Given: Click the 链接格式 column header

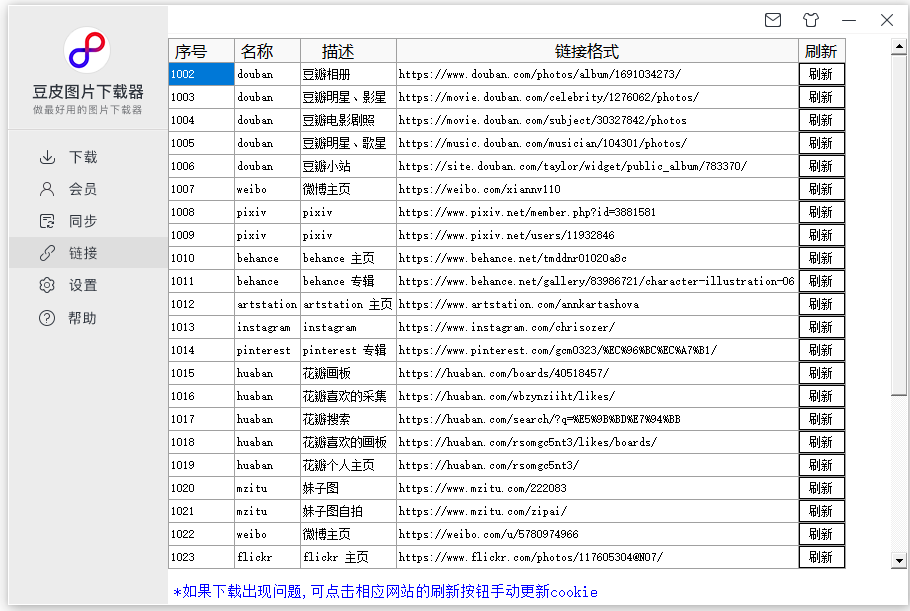Looking at the screenshot, I should [x=597, y=51].
